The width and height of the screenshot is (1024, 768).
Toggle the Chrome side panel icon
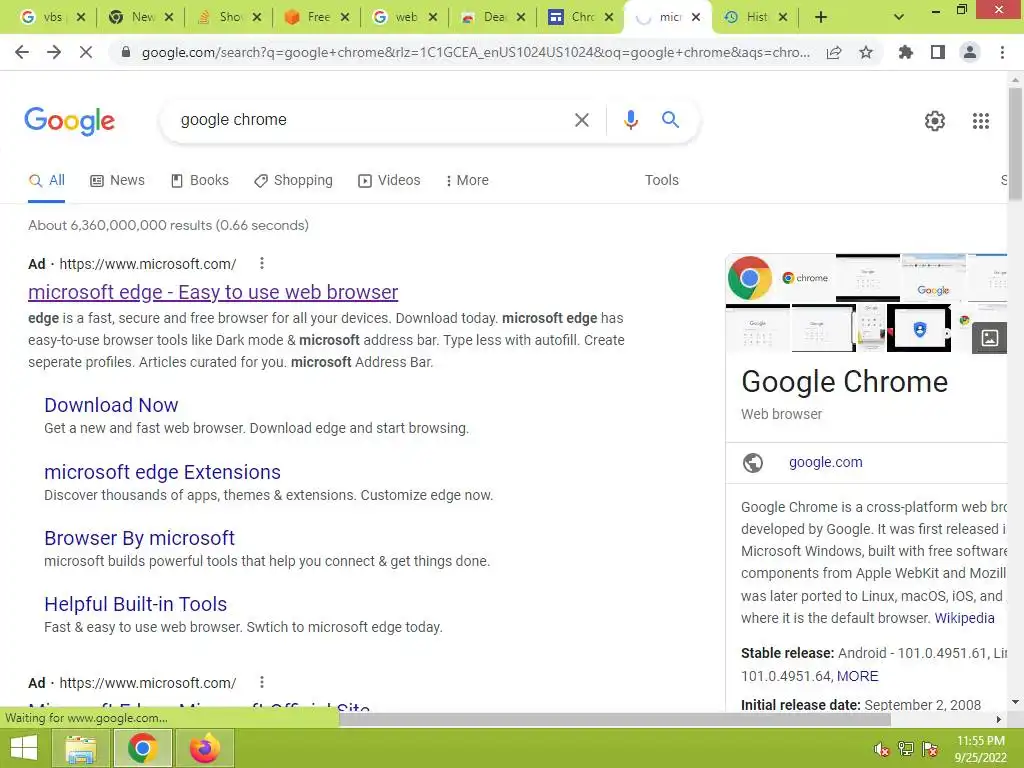[x=938, y=52]
